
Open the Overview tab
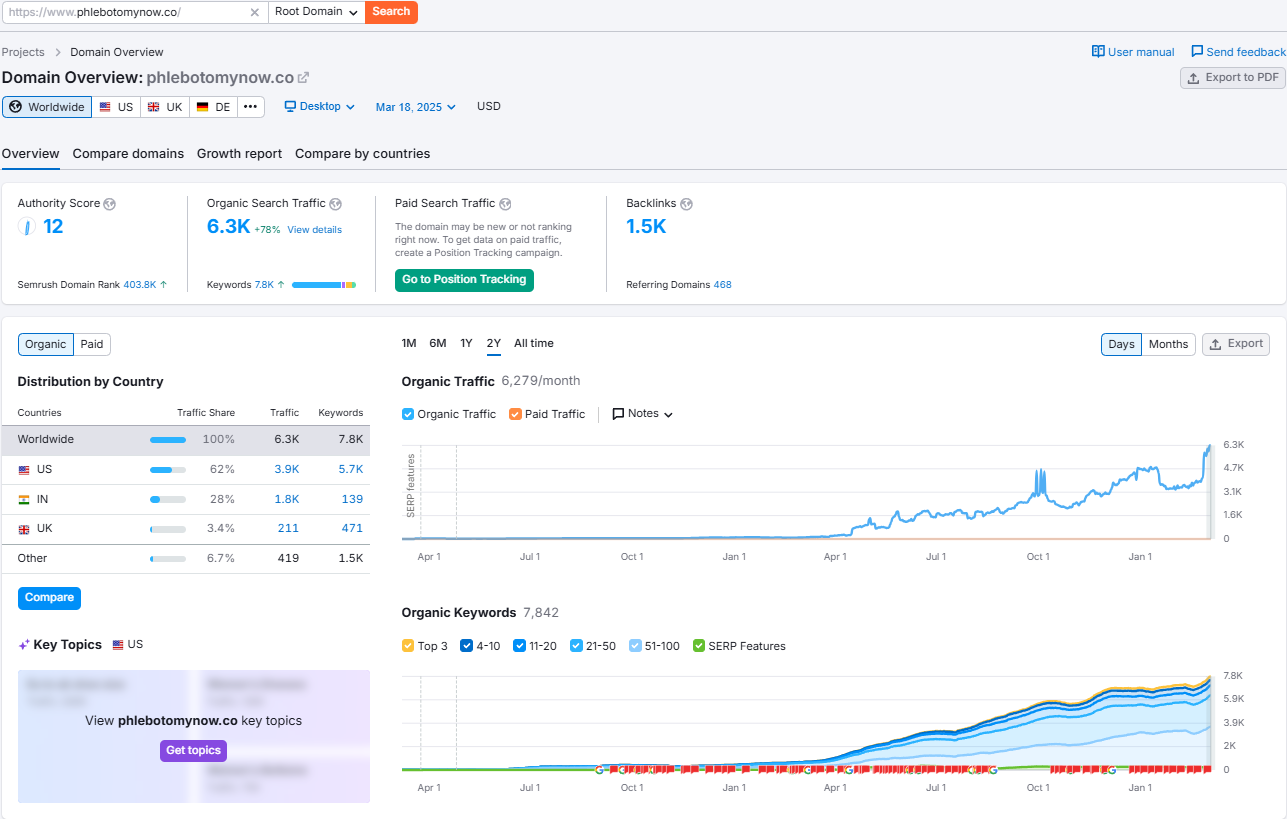[31, 154]
